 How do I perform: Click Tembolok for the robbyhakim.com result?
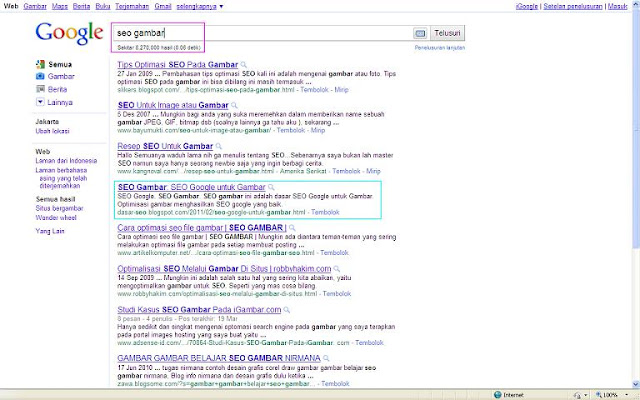tap(337, 294)
